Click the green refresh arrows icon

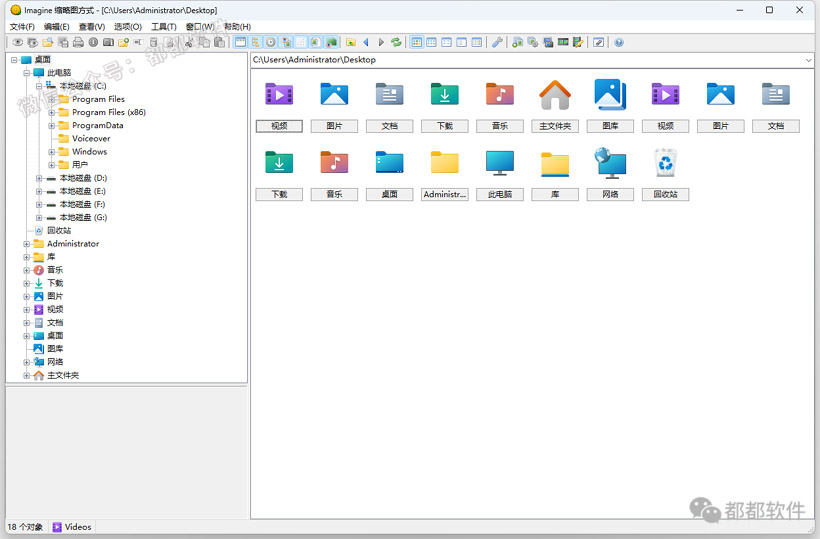click(x=396, y=42)
